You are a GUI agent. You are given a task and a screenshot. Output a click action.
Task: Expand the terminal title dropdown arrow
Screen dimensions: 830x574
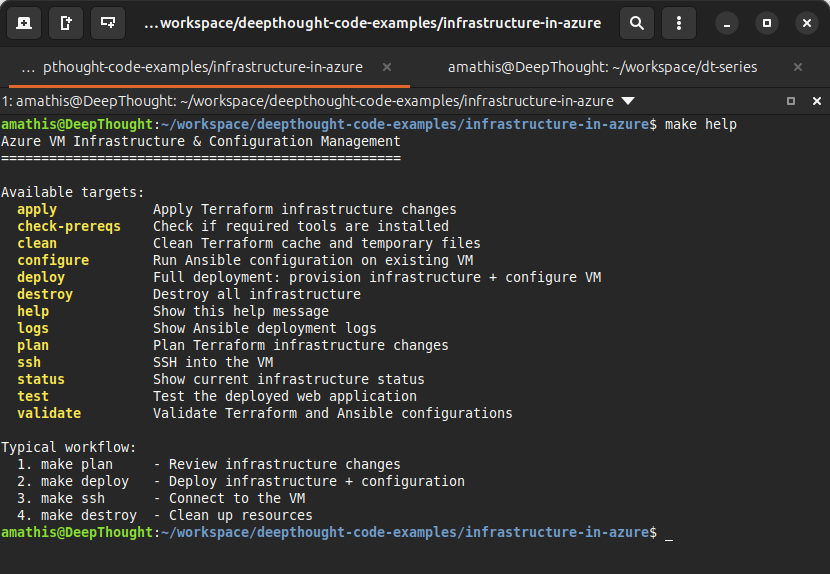(x=628, y=101)
